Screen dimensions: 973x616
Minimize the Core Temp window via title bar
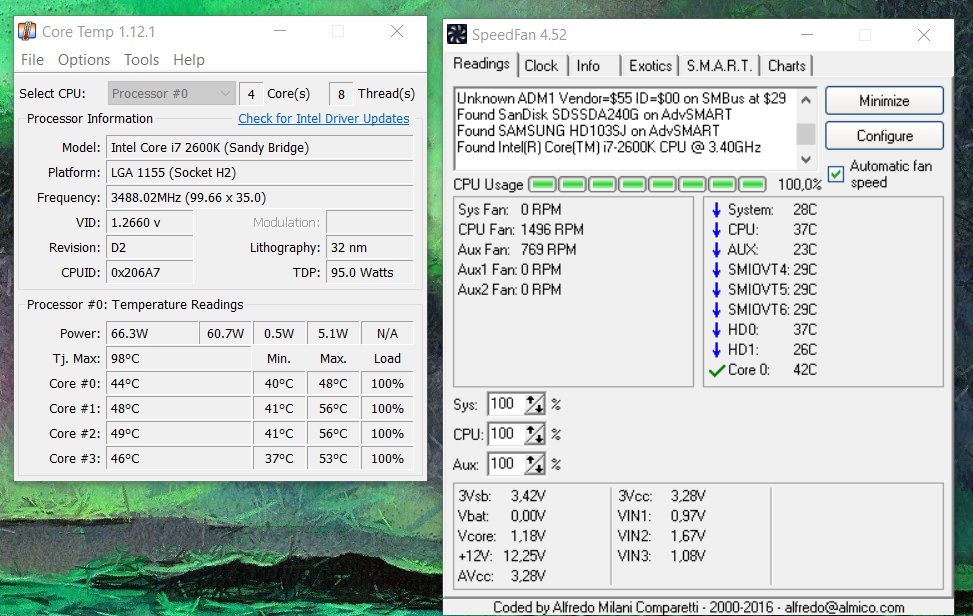[280, 31]
